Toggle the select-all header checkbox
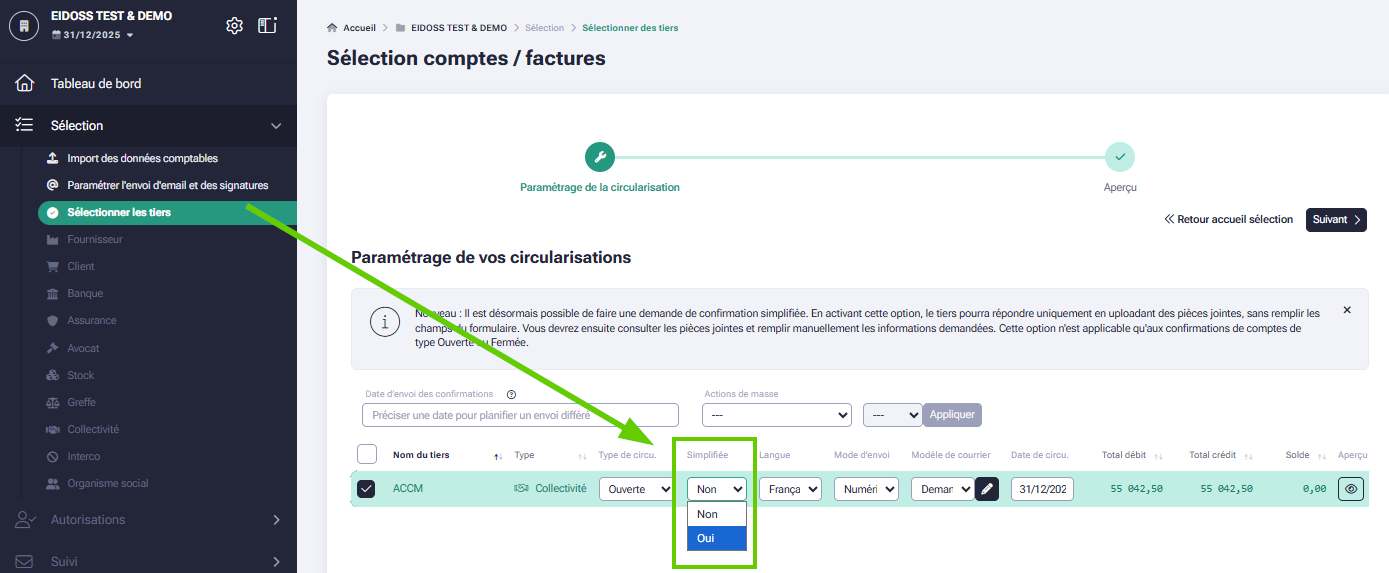This screenshot has height=573, width=1389. pos(367,454)
